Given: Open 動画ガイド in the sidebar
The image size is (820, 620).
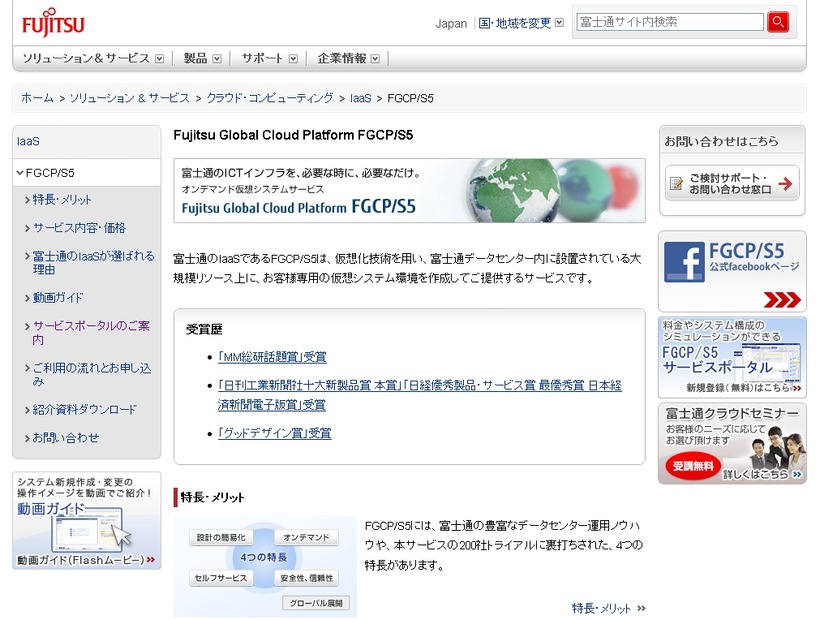Looking at the screenshot, I should [x=58, y=297].
